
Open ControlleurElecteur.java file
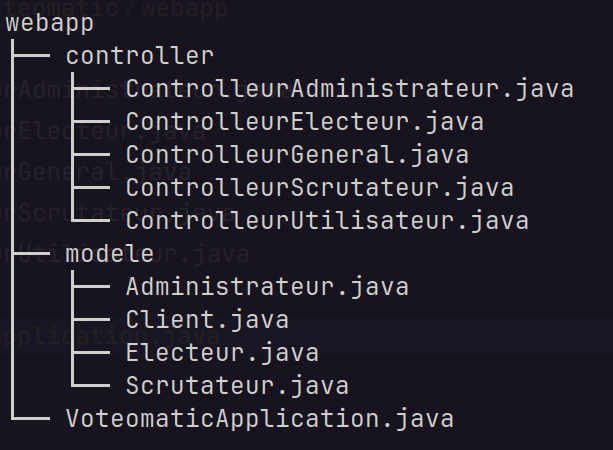click(x=305, y=122)
